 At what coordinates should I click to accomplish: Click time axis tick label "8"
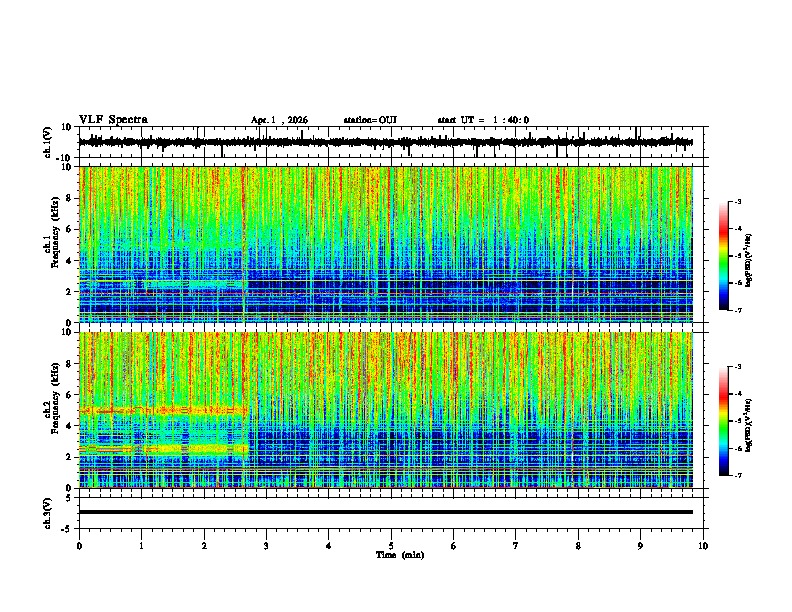(578, 546)
